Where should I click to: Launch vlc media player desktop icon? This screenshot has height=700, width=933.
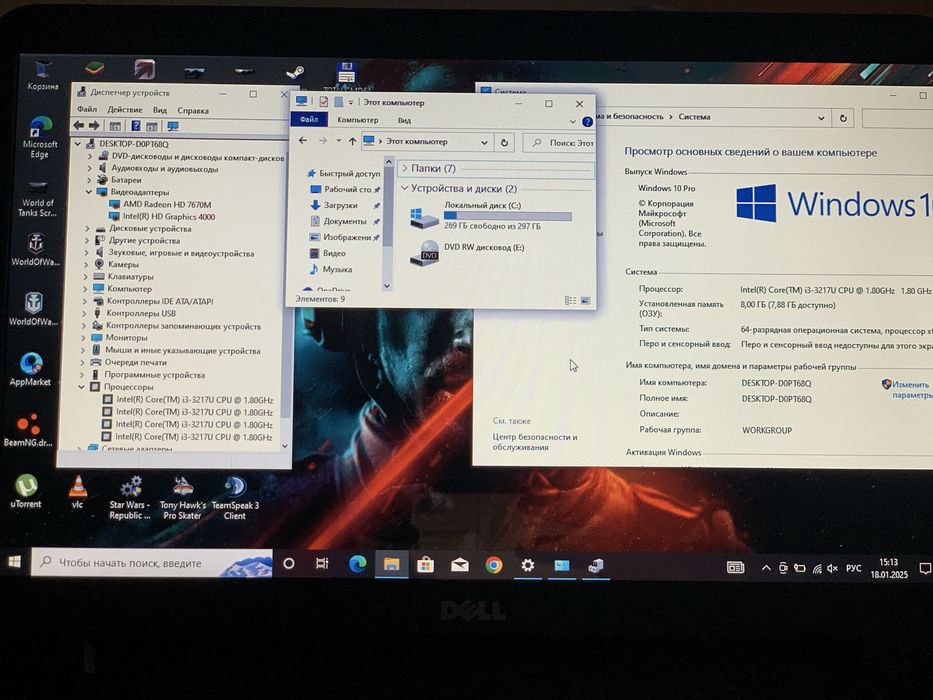[77, 492]
